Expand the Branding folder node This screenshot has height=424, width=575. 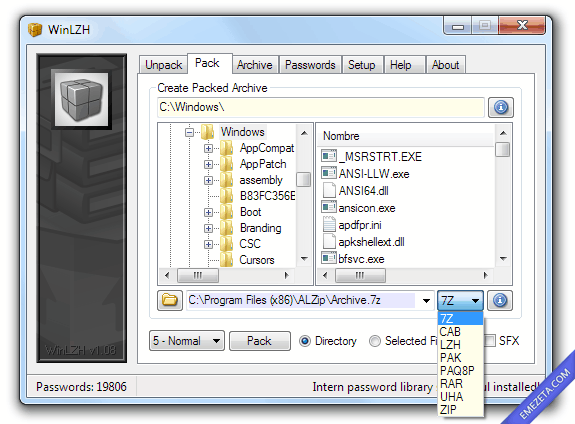tap(208, 229)
